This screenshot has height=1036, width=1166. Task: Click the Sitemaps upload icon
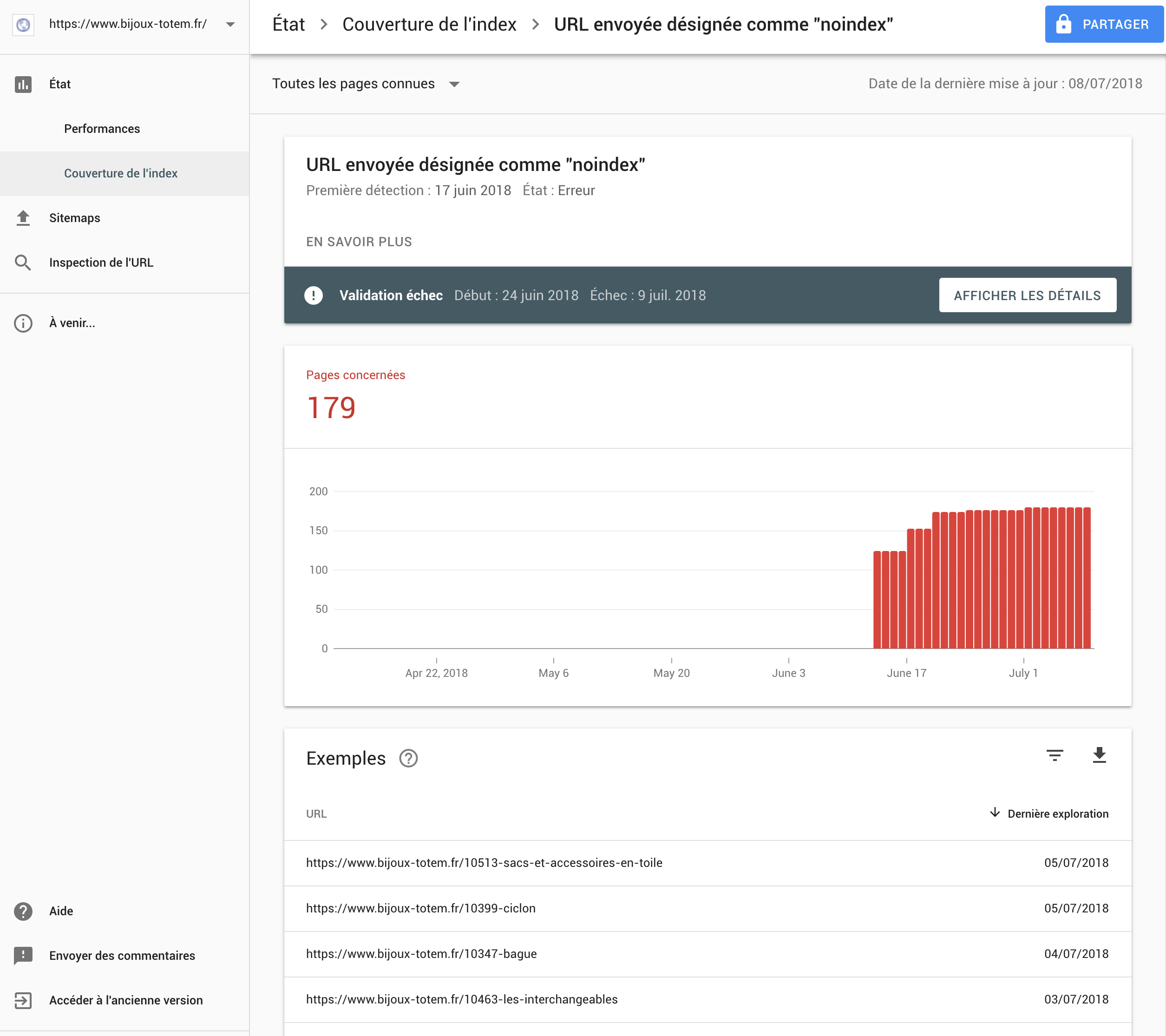click(23, 218)
